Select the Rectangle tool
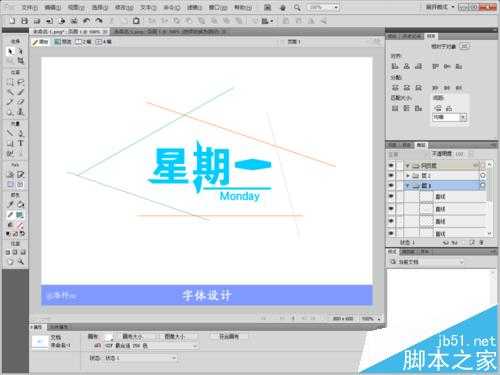Screen dimensions: 500x375 [x=10, y=143]
